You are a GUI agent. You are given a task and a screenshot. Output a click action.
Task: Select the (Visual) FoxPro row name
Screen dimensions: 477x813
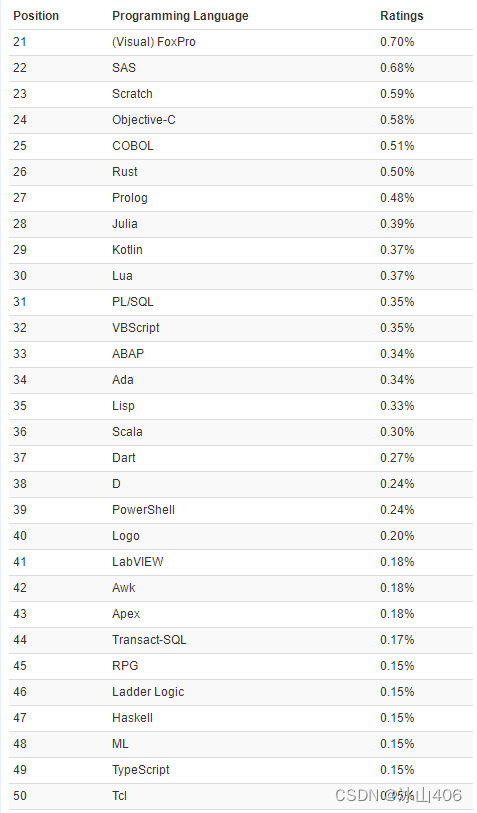point(154,42)
